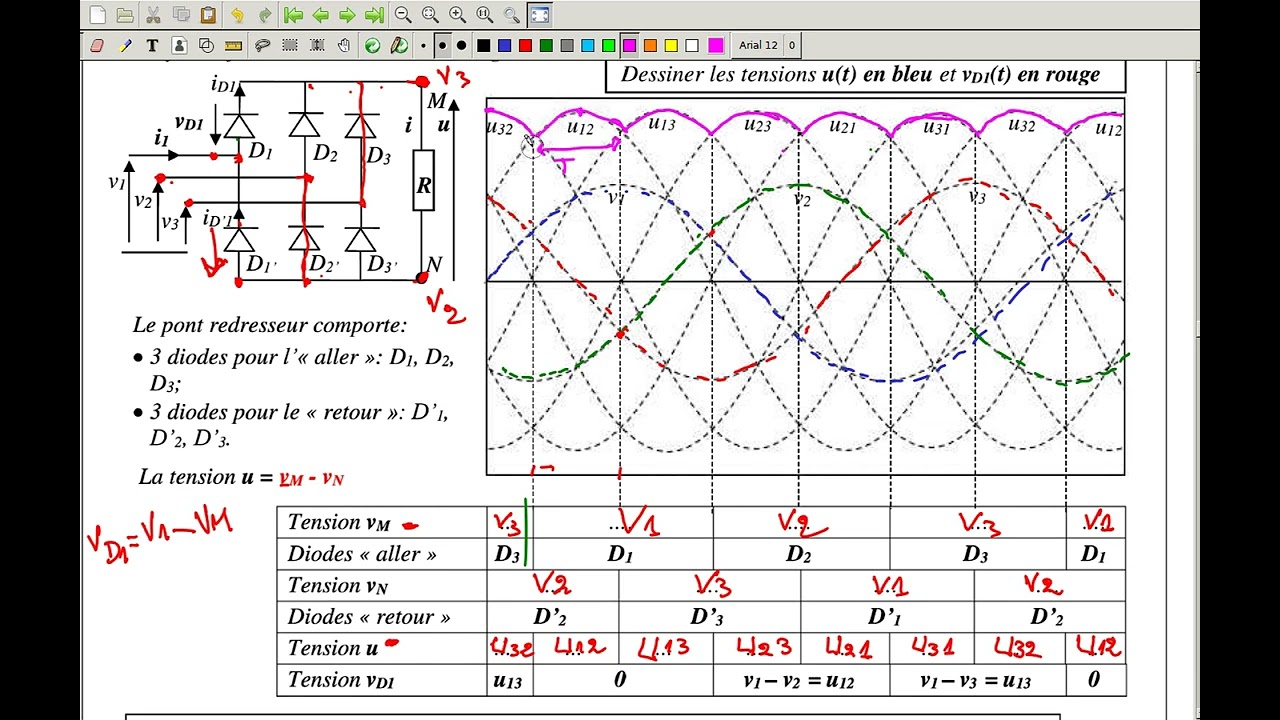Open a file using the folder icon
This screenshot has height=720, width=1280.
[125, 15]
